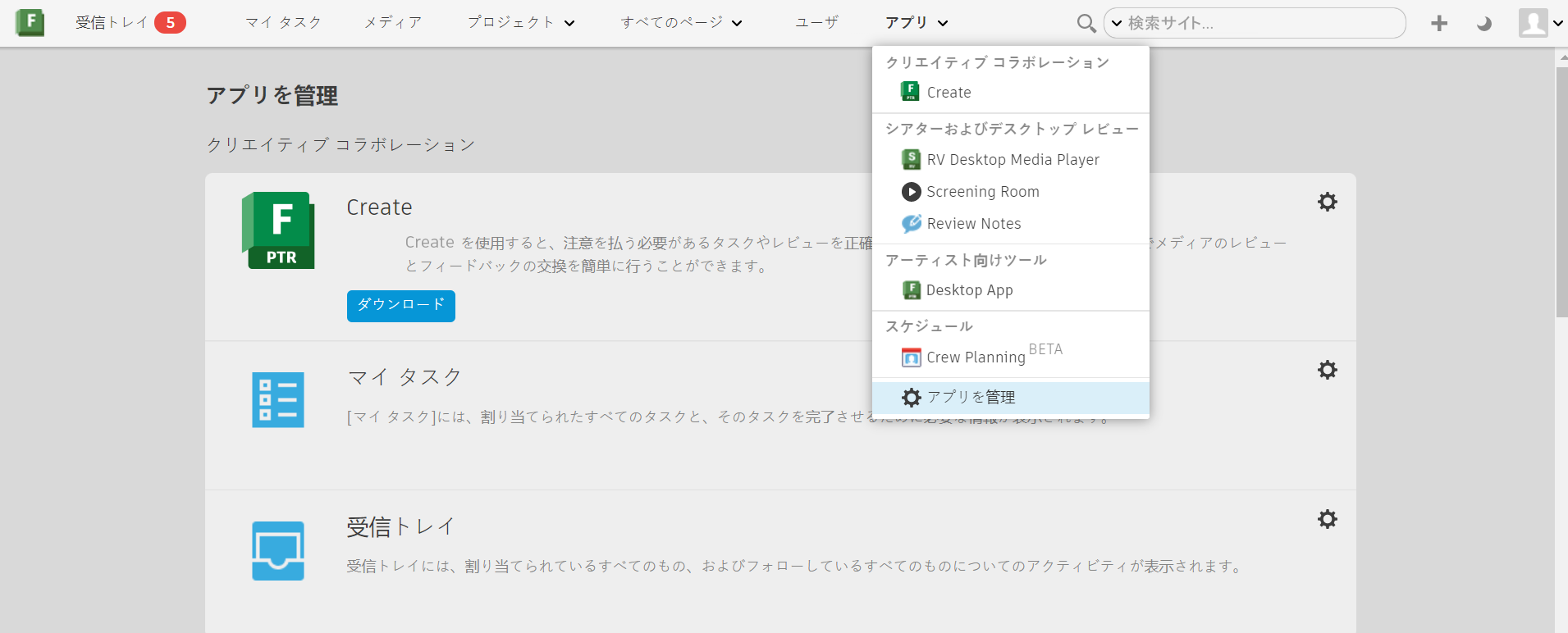Click the マイ タスク app heading
The height and width of the screenshot is (633, 1568).
(405, 377)
